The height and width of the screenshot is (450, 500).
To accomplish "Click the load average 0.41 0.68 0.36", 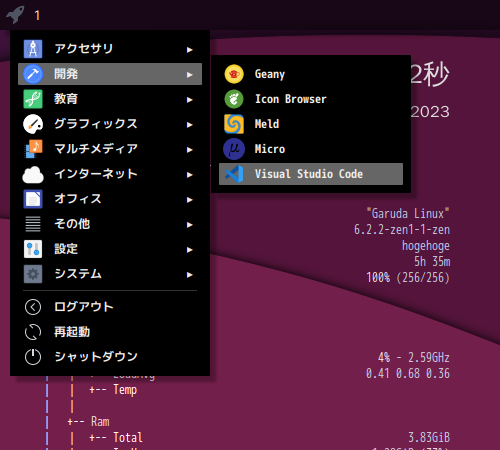I will pyautogui.click(x=408, y=373).
